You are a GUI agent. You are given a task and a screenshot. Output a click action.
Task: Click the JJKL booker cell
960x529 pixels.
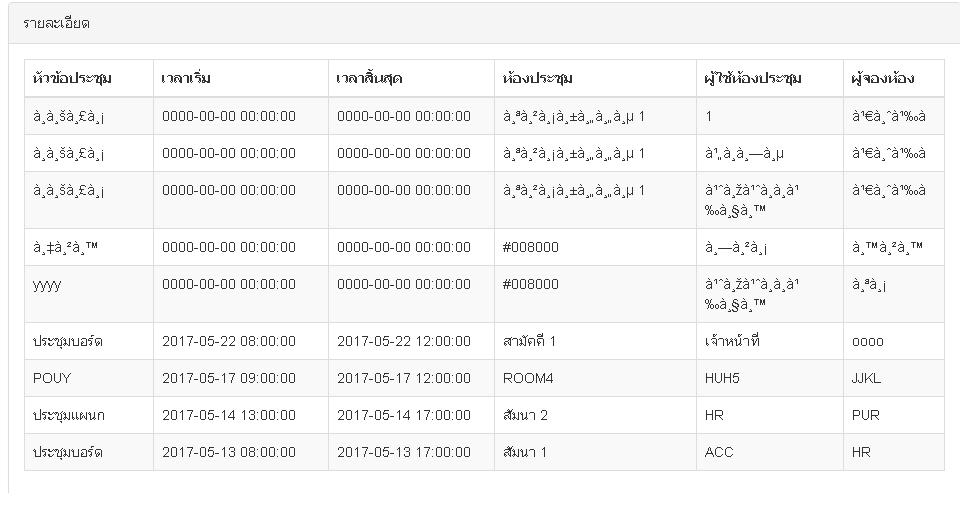868,378
